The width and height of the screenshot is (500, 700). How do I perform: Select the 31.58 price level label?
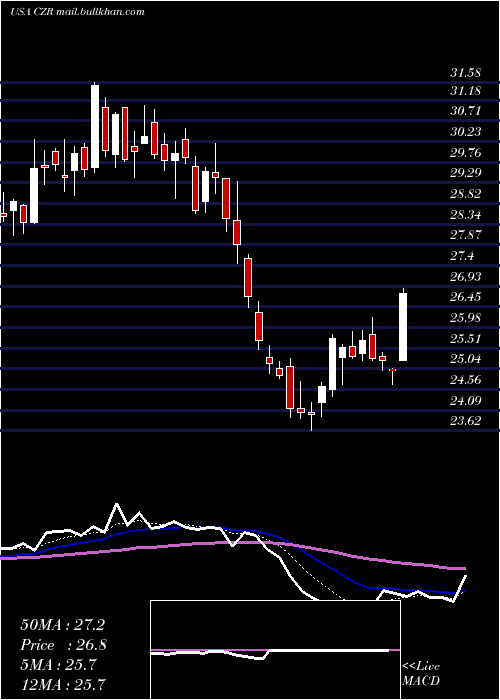(465, 72)
